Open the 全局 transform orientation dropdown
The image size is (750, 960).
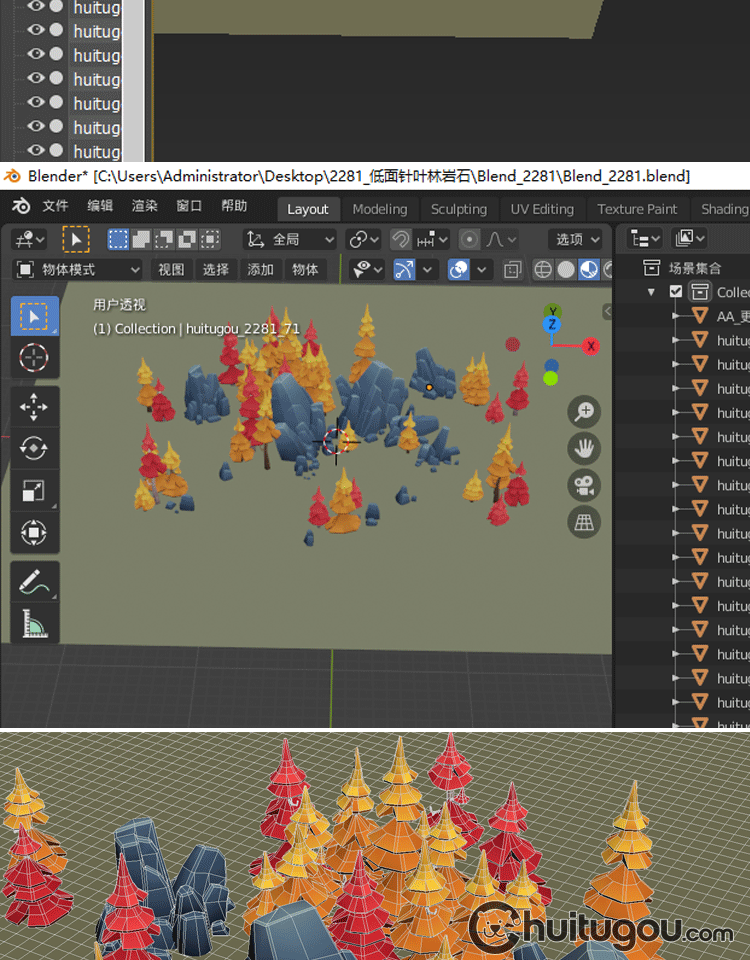(290, 239)
